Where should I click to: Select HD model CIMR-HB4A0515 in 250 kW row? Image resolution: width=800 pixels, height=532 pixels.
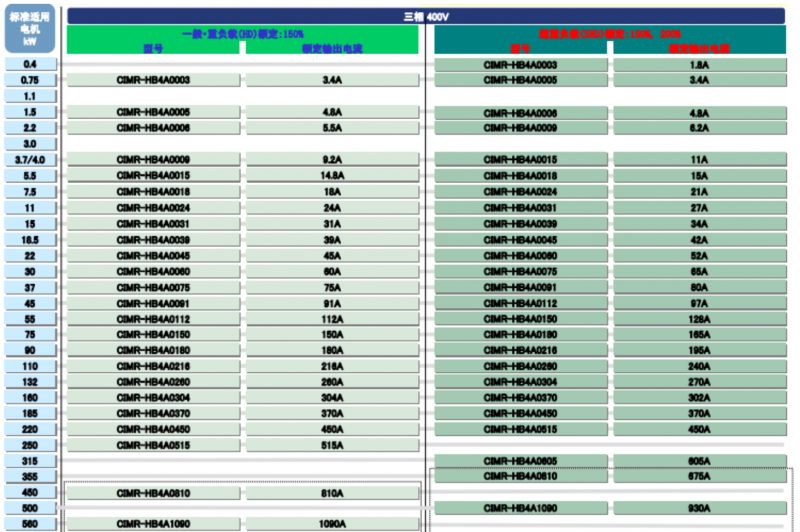[x=153, y=445]
